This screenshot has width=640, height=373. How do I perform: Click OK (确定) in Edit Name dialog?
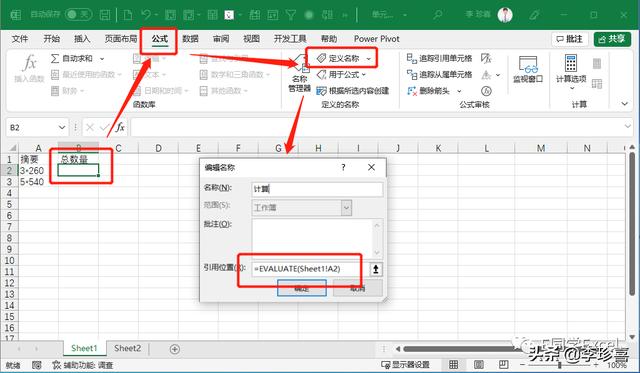pyautogui.click(x=302, y=288)
